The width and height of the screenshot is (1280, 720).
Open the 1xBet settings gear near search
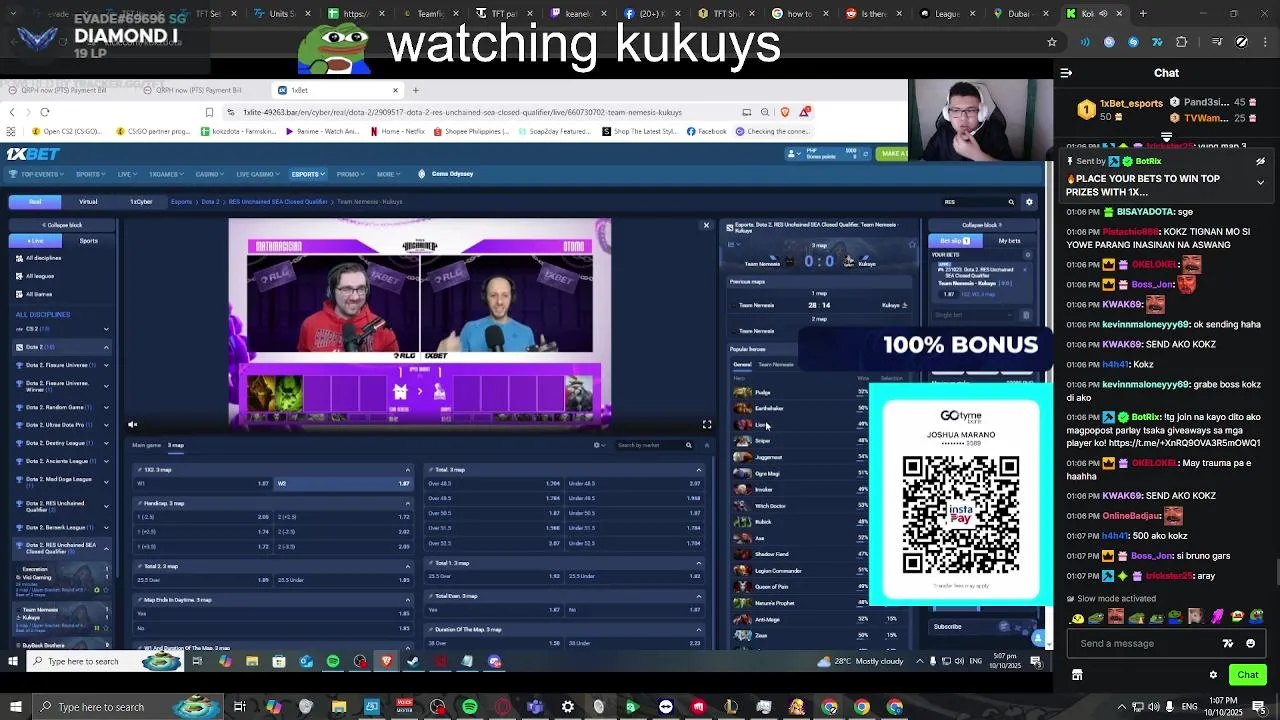coord(1029,202)
